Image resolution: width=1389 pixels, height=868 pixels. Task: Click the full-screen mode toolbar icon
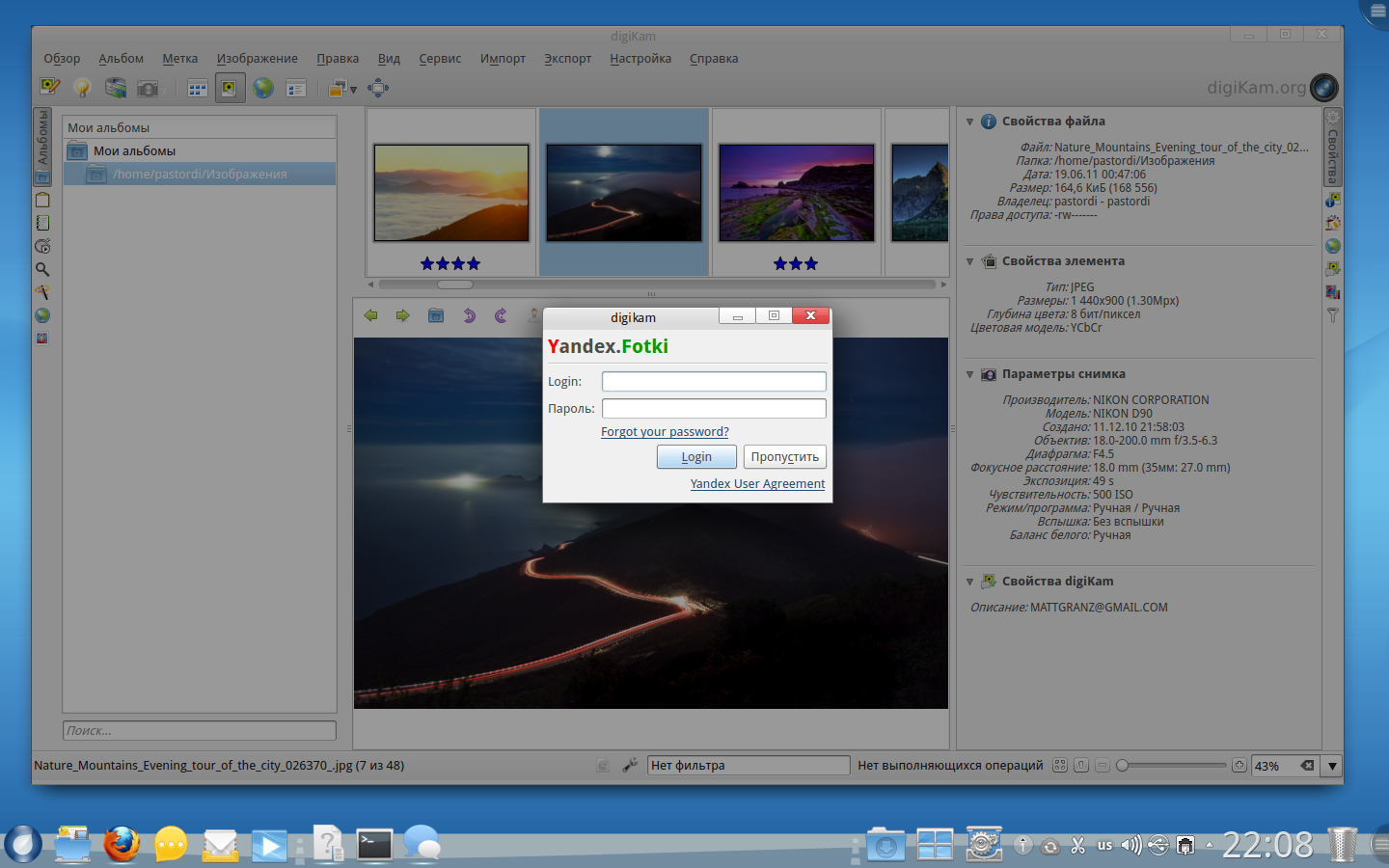point(378,88)
